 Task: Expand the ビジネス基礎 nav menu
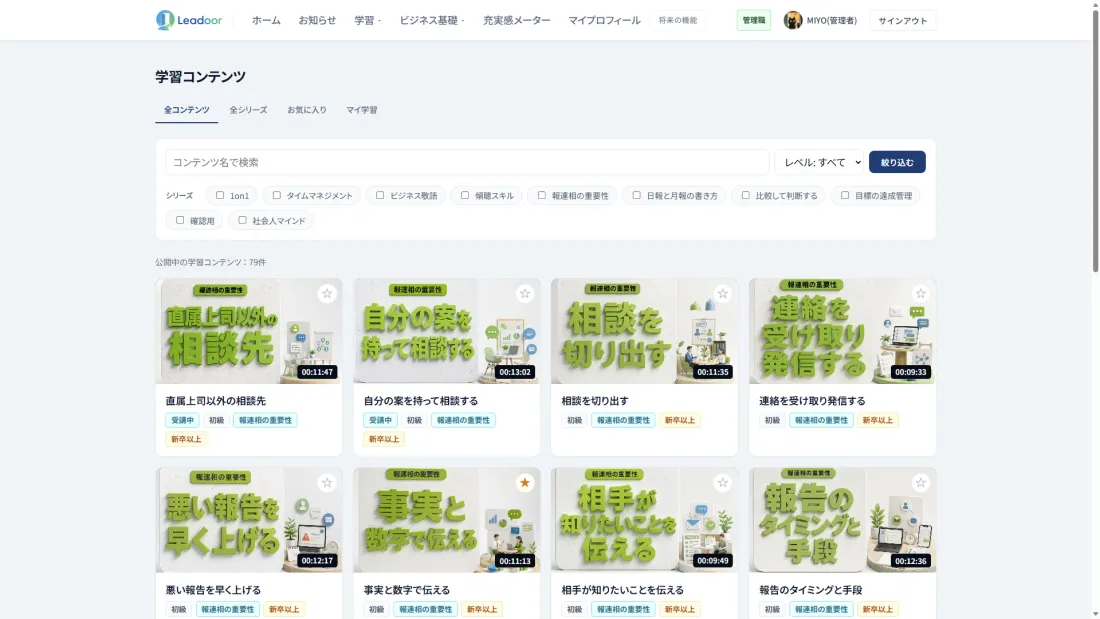(432, 20)
